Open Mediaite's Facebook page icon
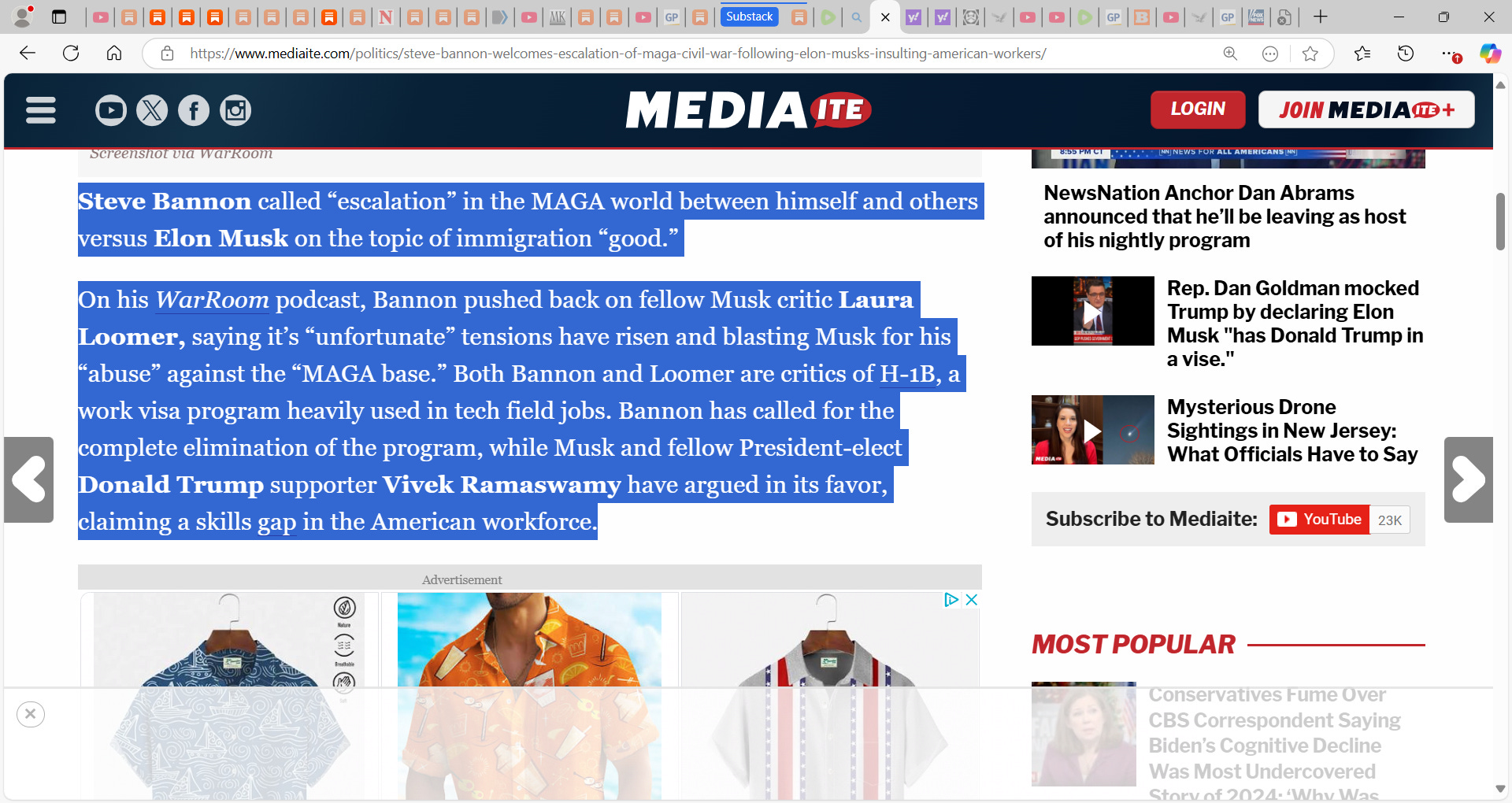 tap(194, 110)
